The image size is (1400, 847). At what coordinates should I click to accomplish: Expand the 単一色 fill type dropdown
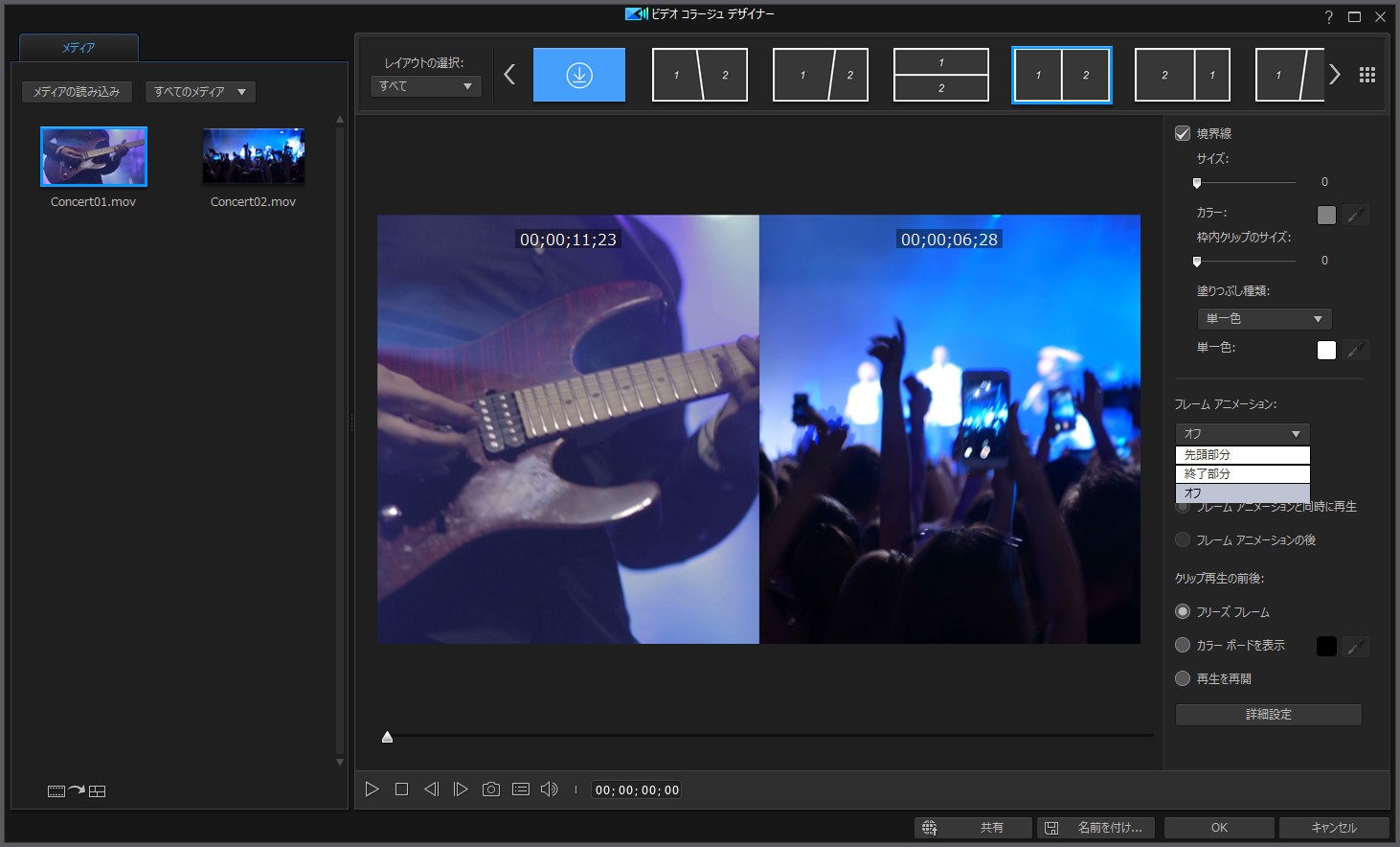click(x=1264, y=319)
